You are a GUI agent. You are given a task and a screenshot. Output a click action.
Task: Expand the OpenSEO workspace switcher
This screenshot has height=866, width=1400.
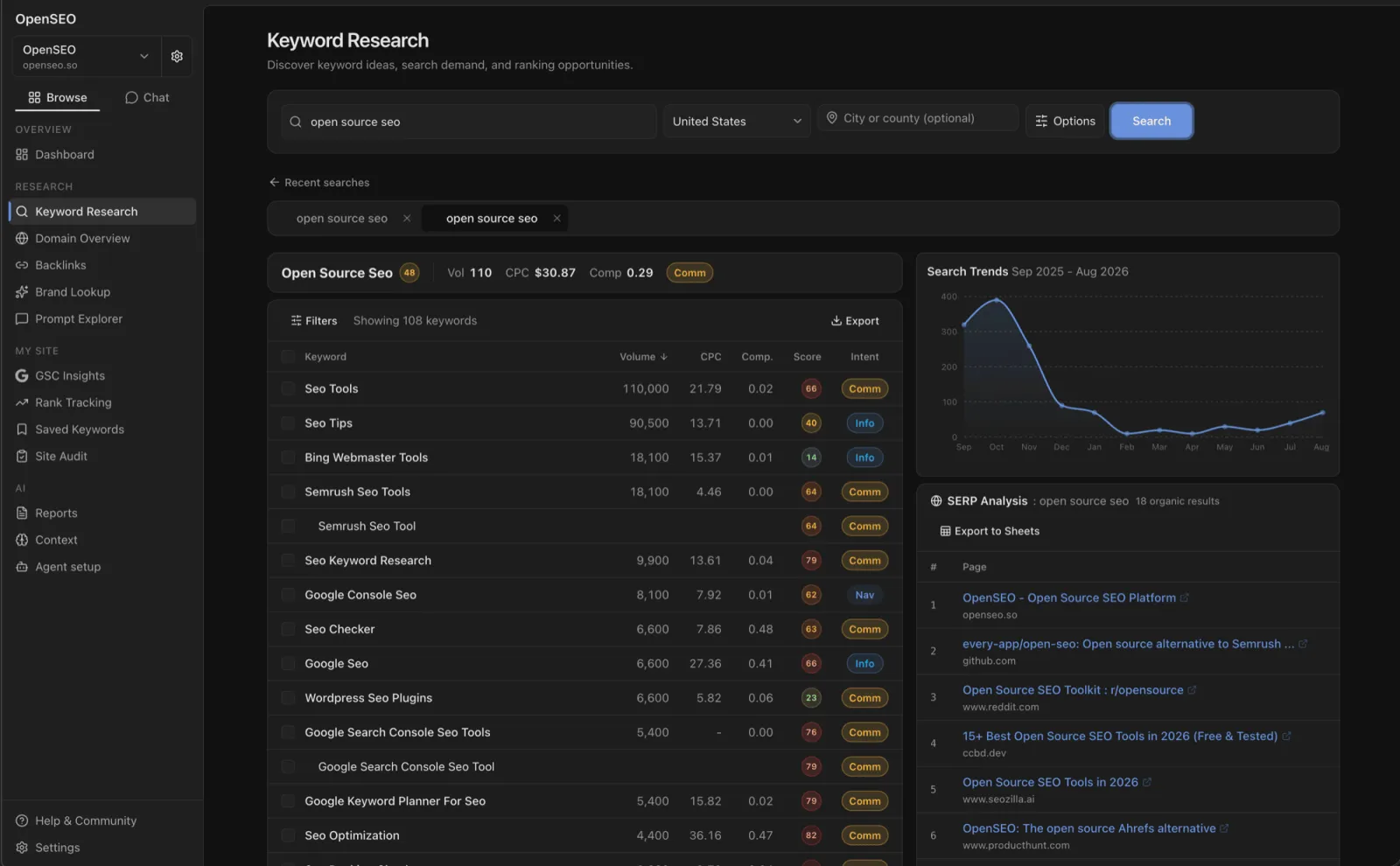click(87, 57)
